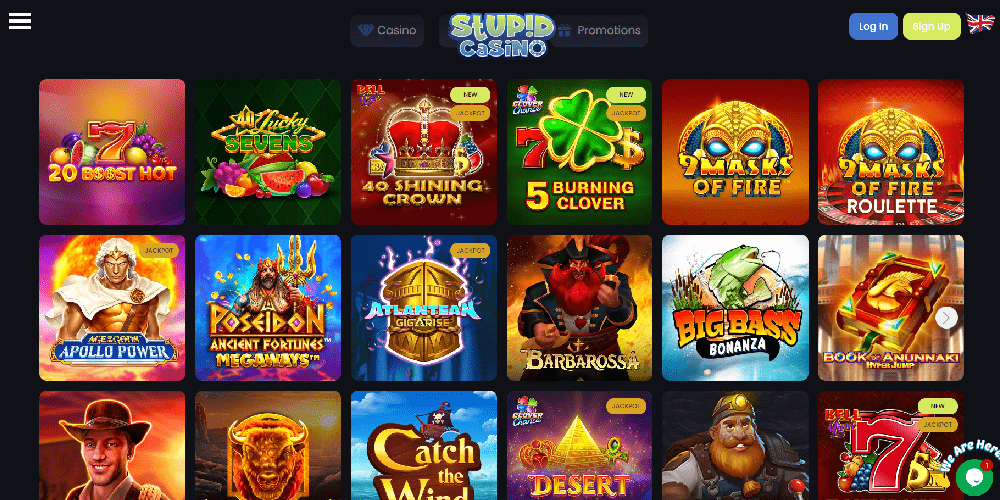Open the Promotions tab
The image size is (1000, 500).
coord(601,31)
